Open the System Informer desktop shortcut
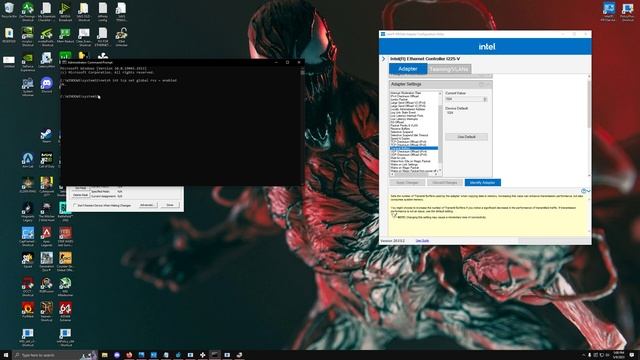 click(x=28, y=87)
